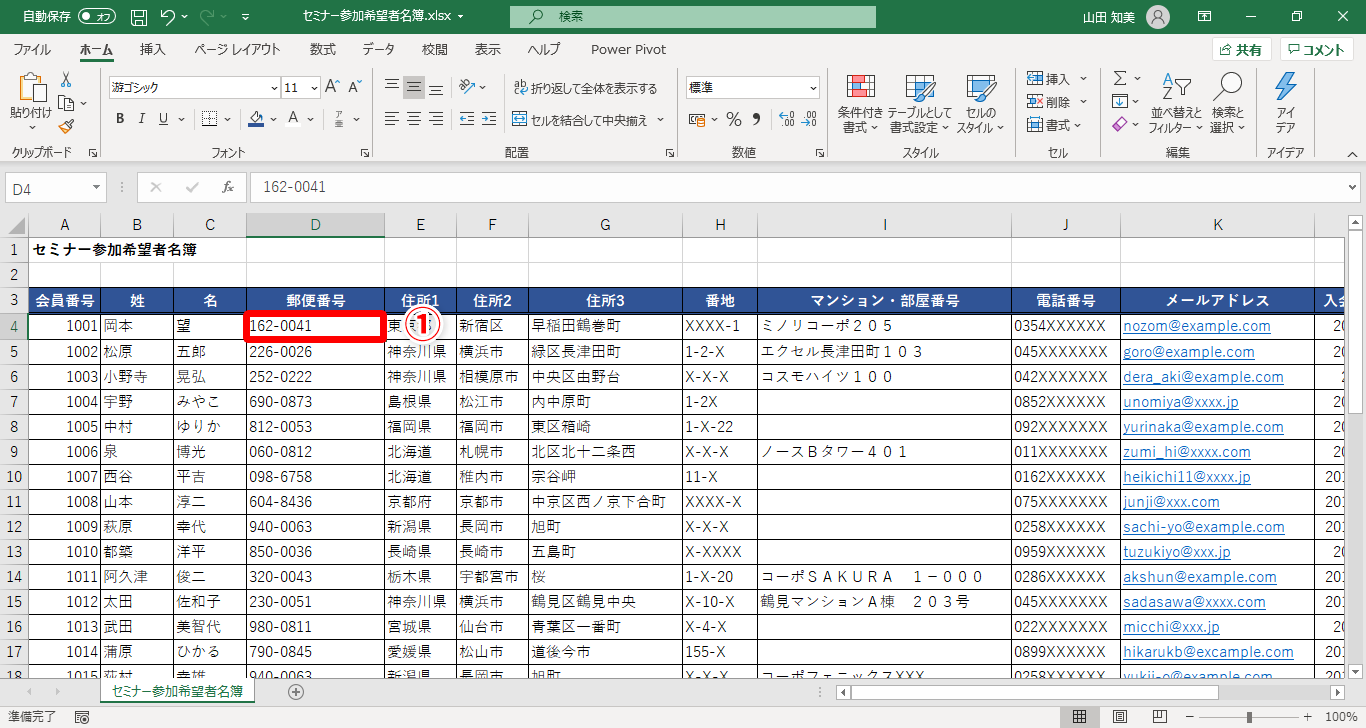Image resolution: width=1366 pixels, height=728 pixels.
Task: Toggle Bold formatting
Action: [x=120, y=119]
